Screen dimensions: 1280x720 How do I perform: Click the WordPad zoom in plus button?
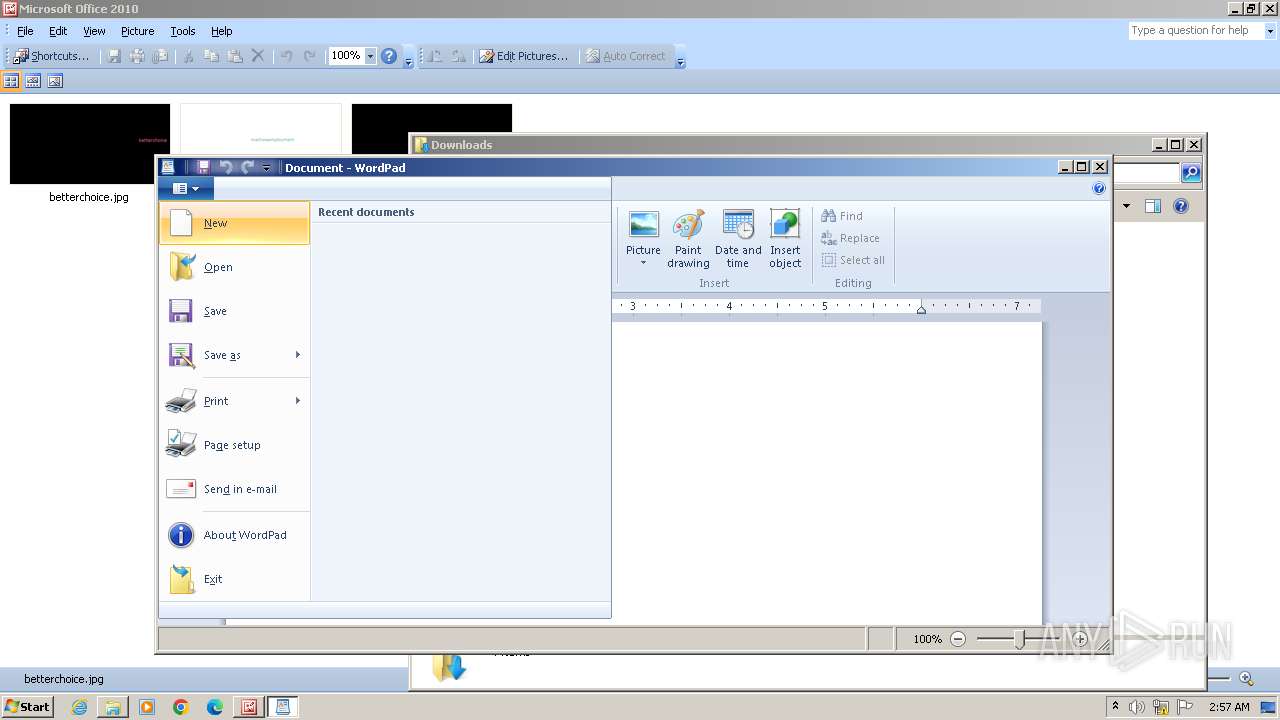point(1080,639)
